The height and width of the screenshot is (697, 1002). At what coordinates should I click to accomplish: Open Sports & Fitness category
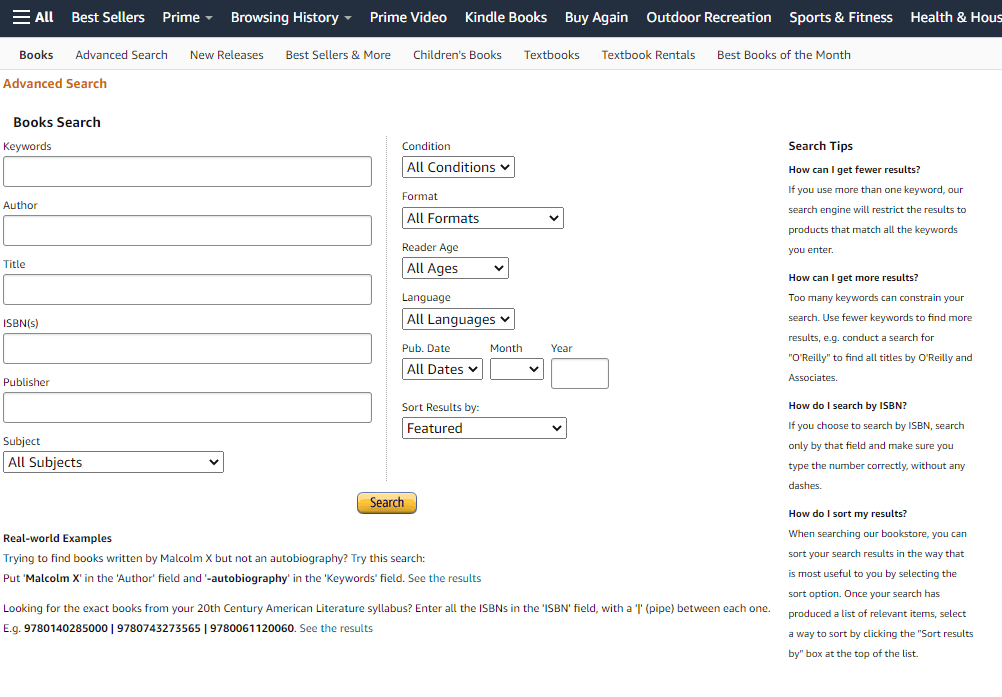pyautogui.click(x=840, y=17)
